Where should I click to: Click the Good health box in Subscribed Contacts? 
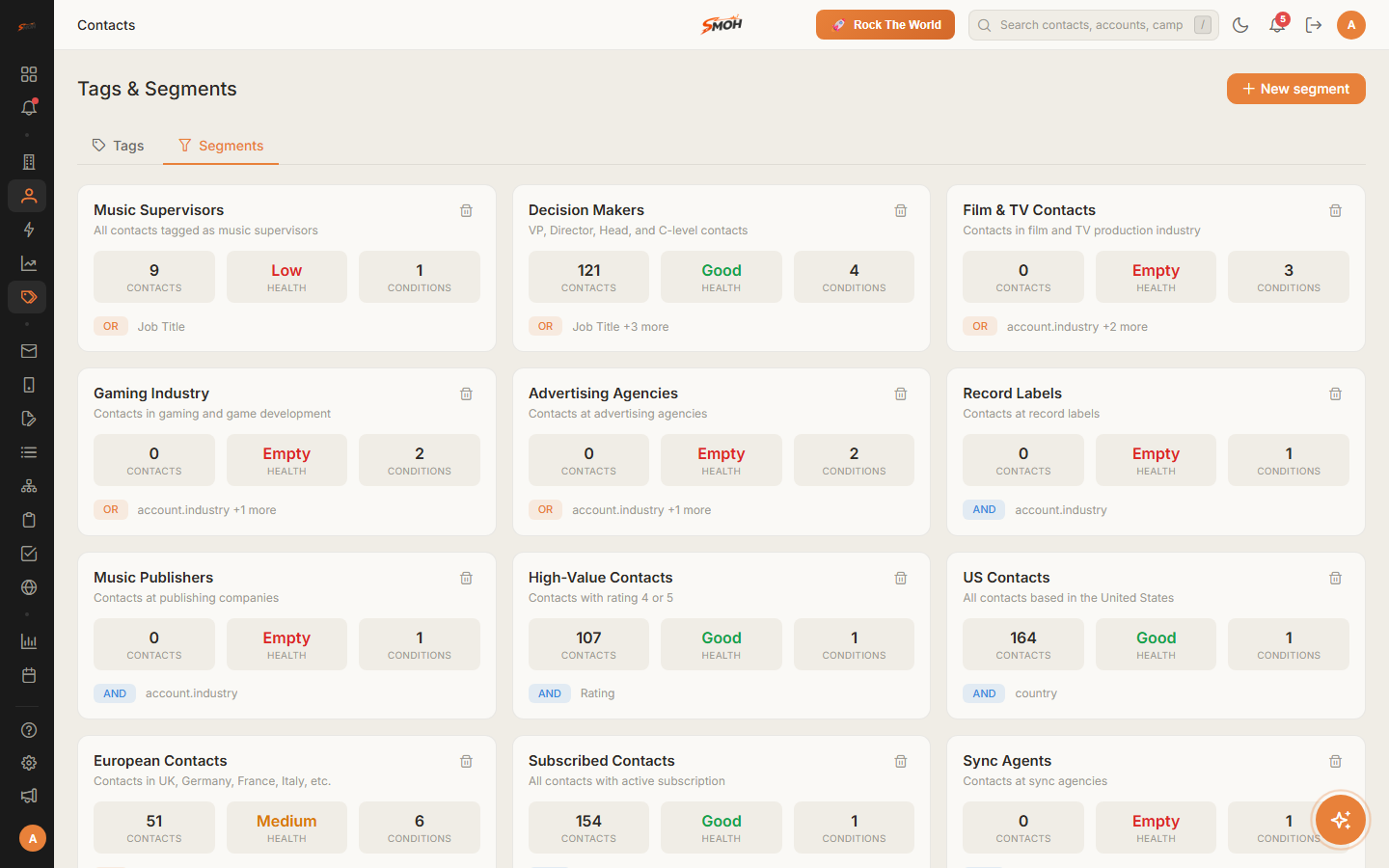(x=722, y=827)
